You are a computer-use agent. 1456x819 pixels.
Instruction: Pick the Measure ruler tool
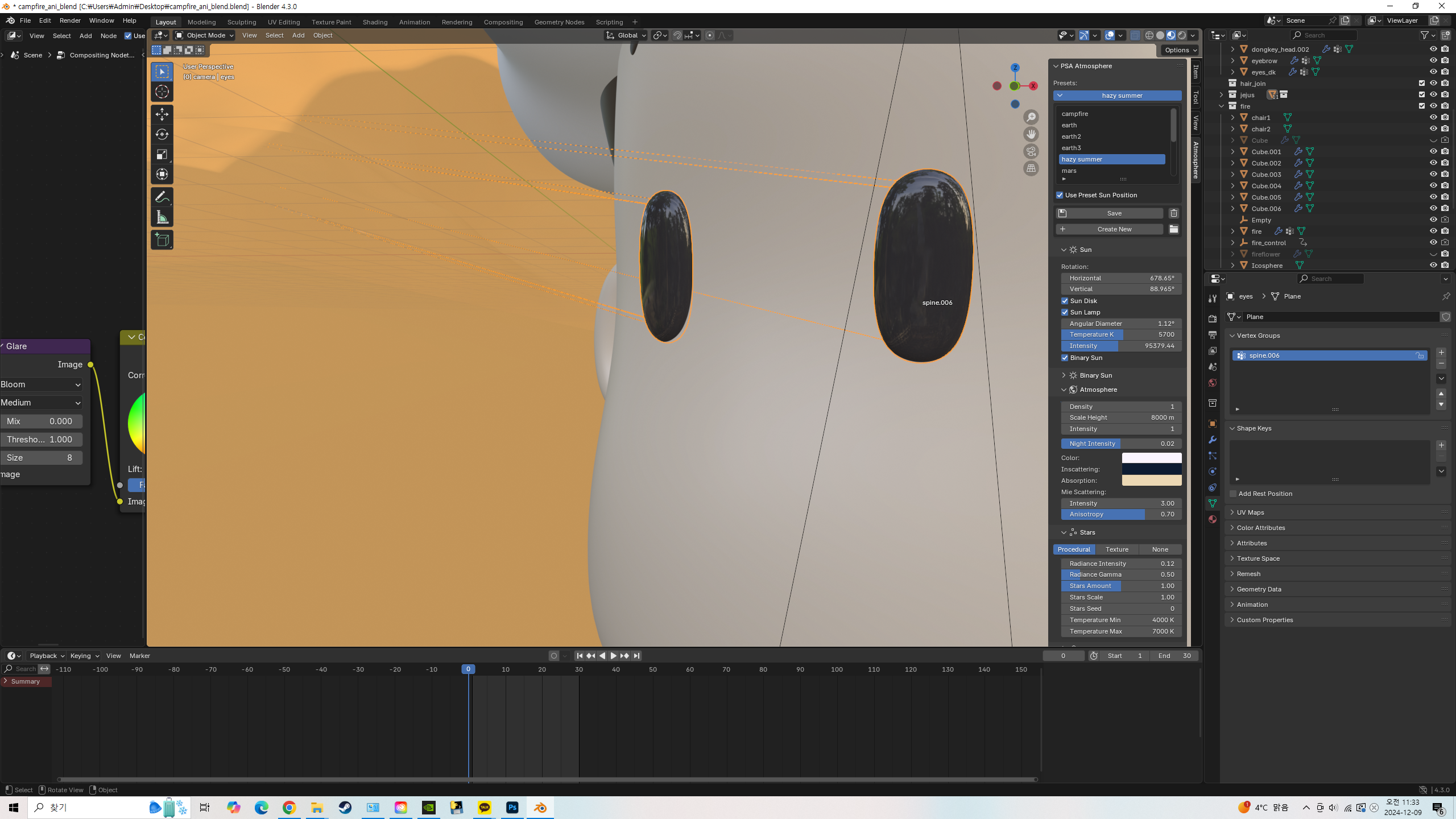click(162, 217)
